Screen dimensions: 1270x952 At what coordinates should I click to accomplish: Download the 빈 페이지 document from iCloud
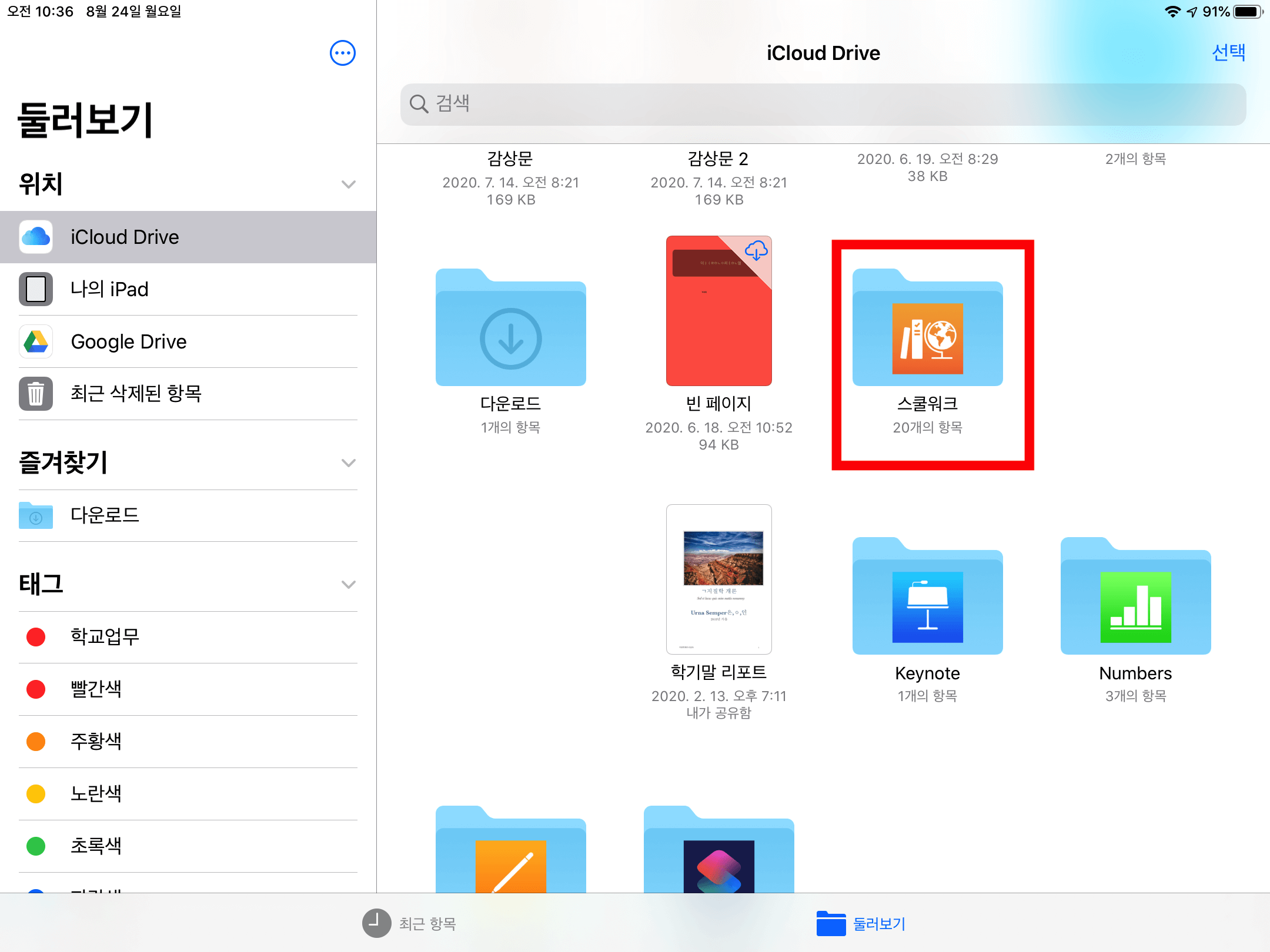pos(756,251)
